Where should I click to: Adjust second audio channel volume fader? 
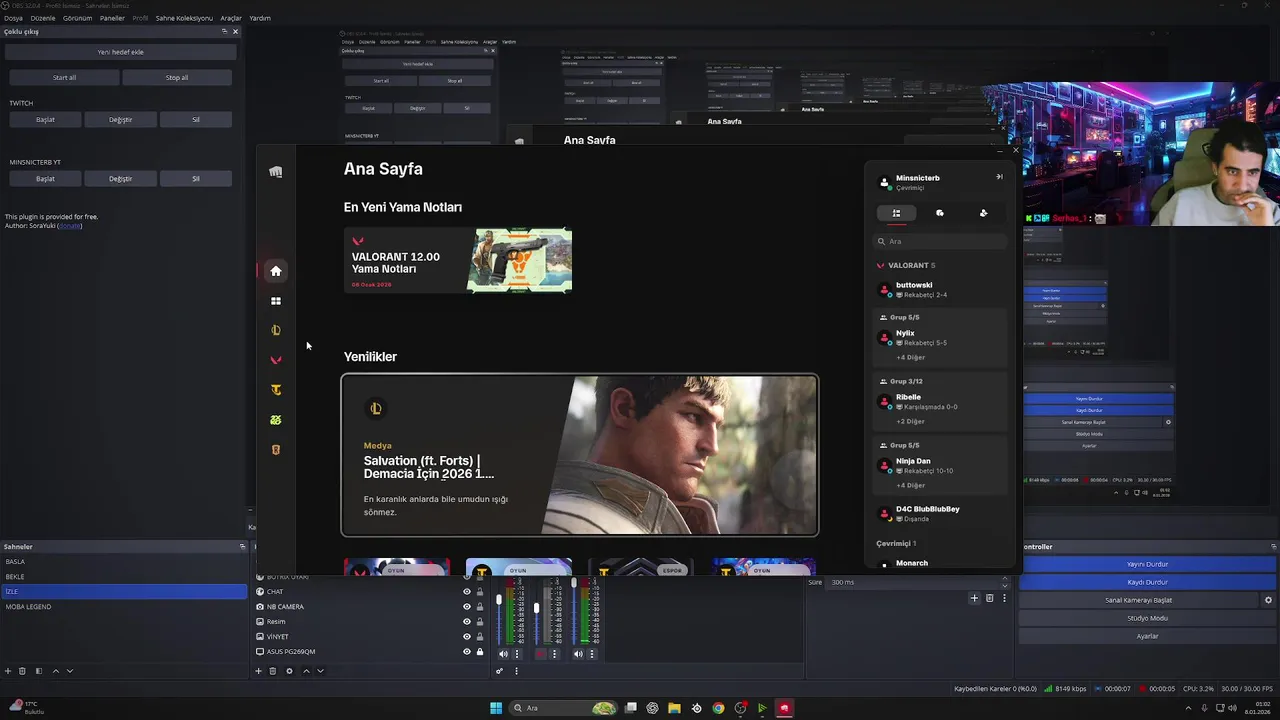coord(536,607)
